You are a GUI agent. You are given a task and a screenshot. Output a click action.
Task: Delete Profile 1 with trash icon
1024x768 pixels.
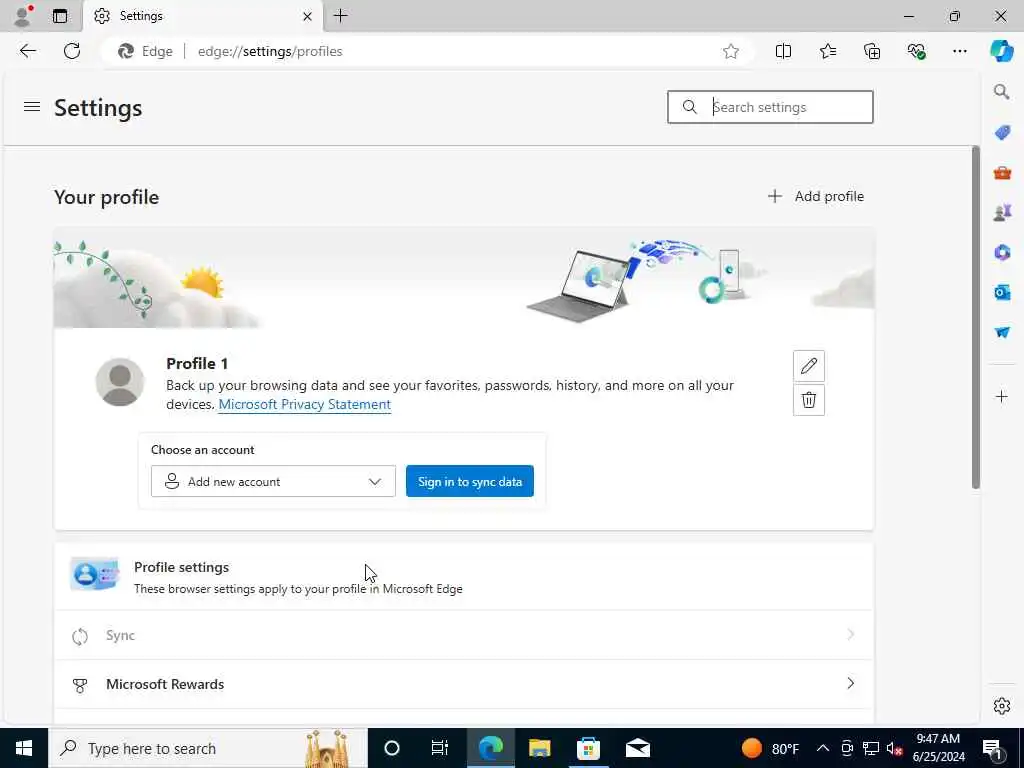pyautogui.click(x=808, y=400)
